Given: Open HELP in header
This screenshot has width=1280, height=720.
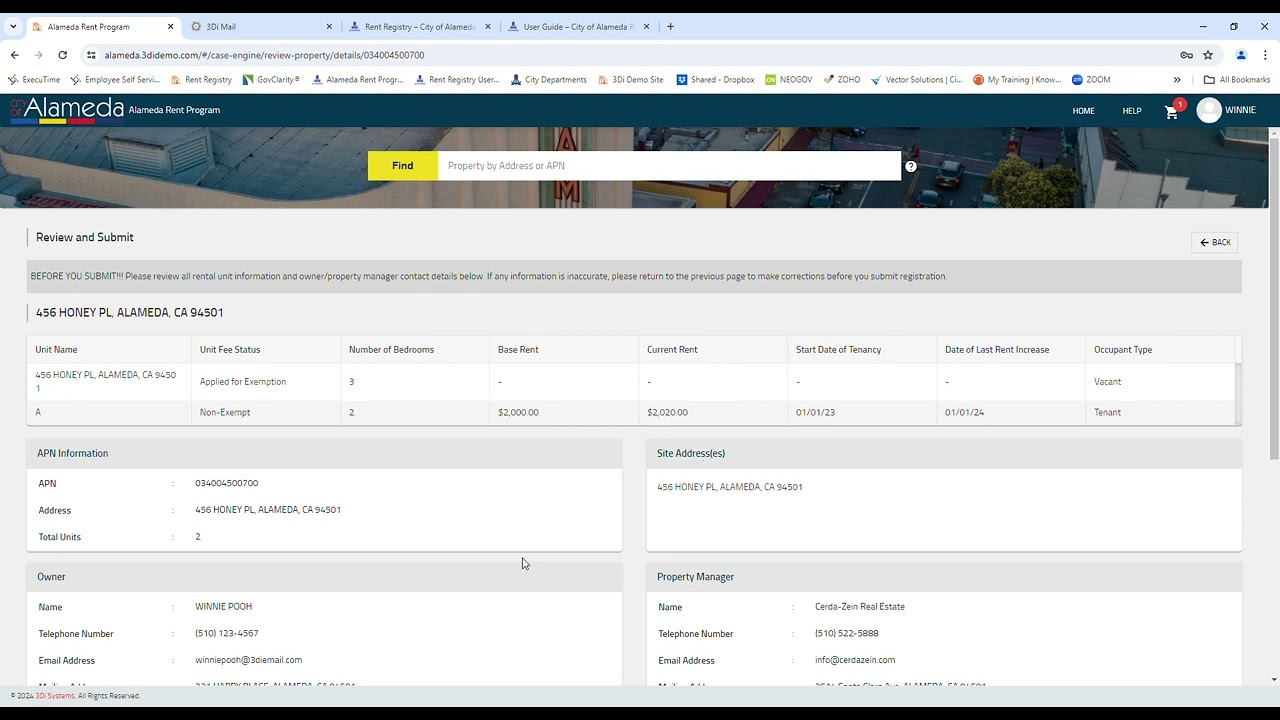Looking at the screenshot, I should click(x=1132, y=111).
